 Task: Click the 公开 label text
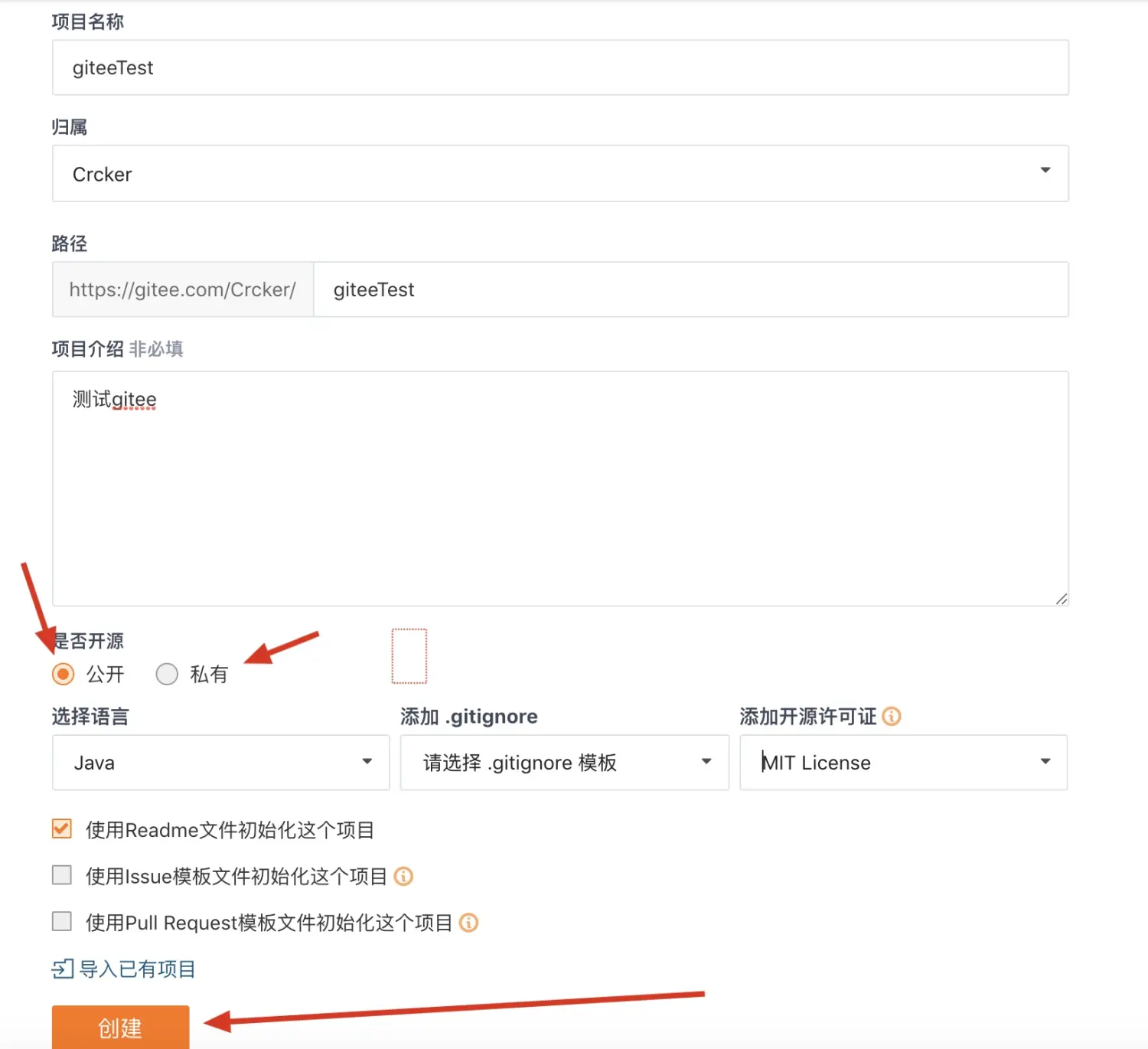pyautogui.click(x=105, y=674)
